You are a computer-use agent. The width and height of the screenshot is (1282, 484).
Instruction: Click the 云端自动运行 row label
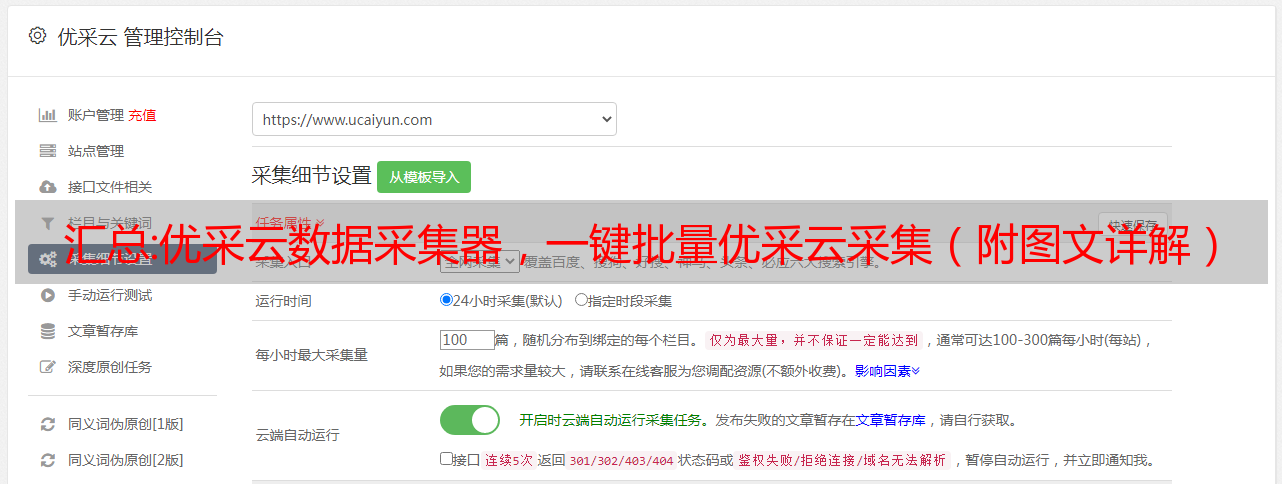tap(298, 435)
